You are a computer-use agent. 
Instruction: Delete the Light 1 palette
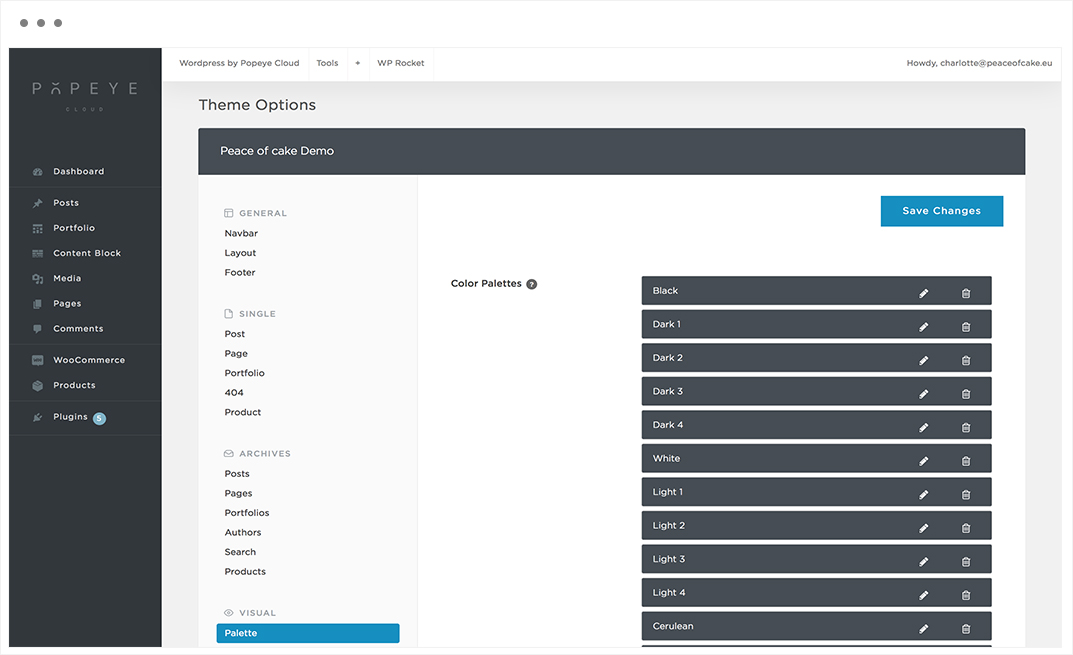(966, 495)
